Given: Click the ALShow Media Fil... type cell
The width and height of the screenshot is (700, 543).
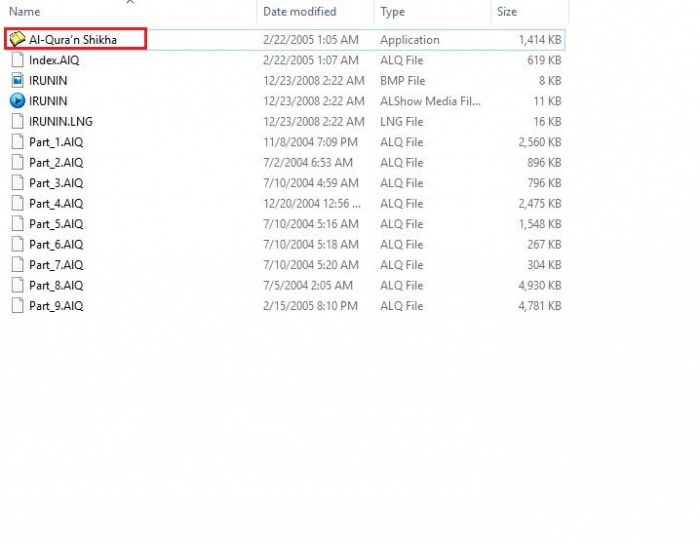Looking at the screenshot, I should [x=430, y=101].
